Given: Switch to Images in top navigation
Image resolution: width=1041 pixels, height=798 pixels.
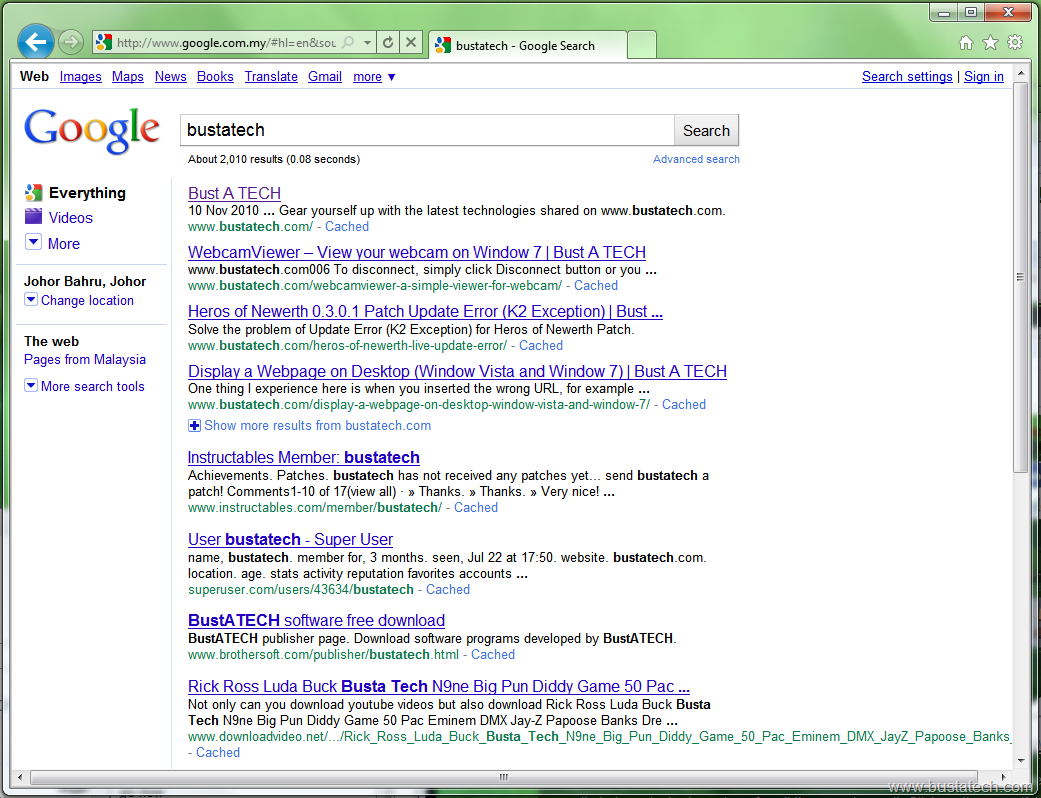Looking at the screenshot, I should (80, 77).
